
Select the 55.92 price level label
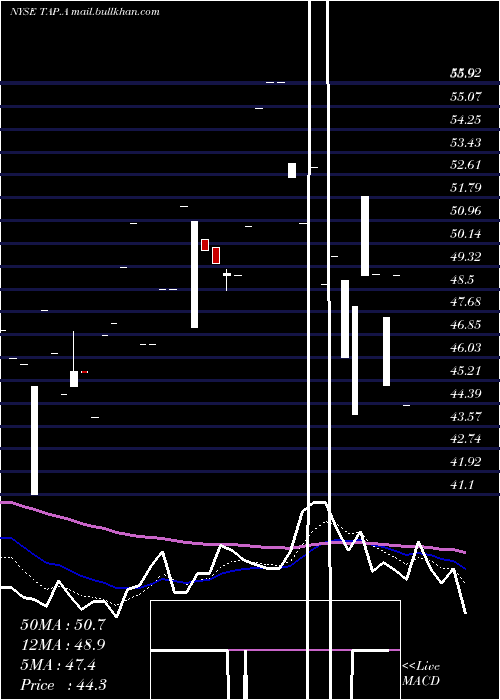466,73
